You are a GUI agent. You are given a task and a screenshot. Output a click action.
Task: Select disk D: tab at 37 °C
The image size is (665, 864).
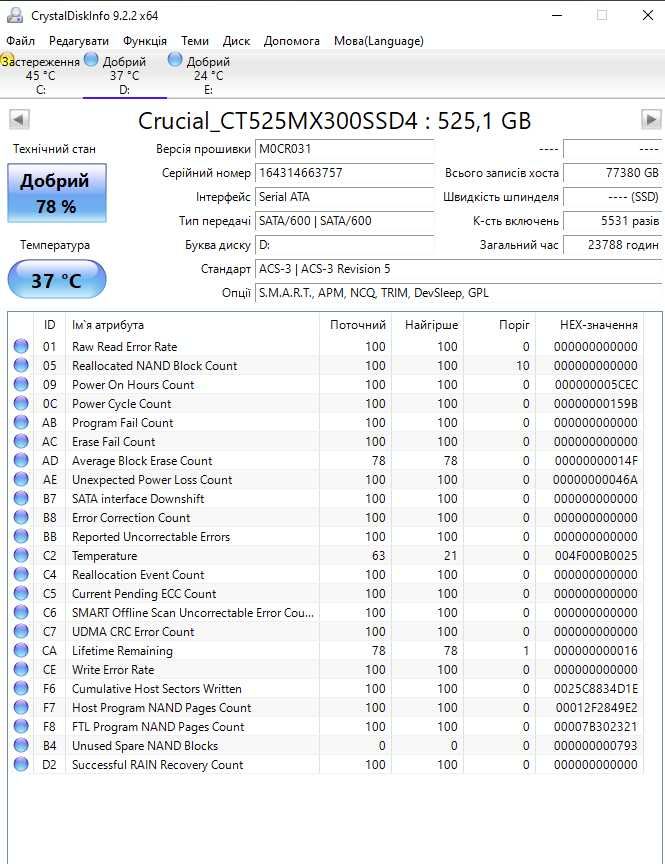click(125, 75)
